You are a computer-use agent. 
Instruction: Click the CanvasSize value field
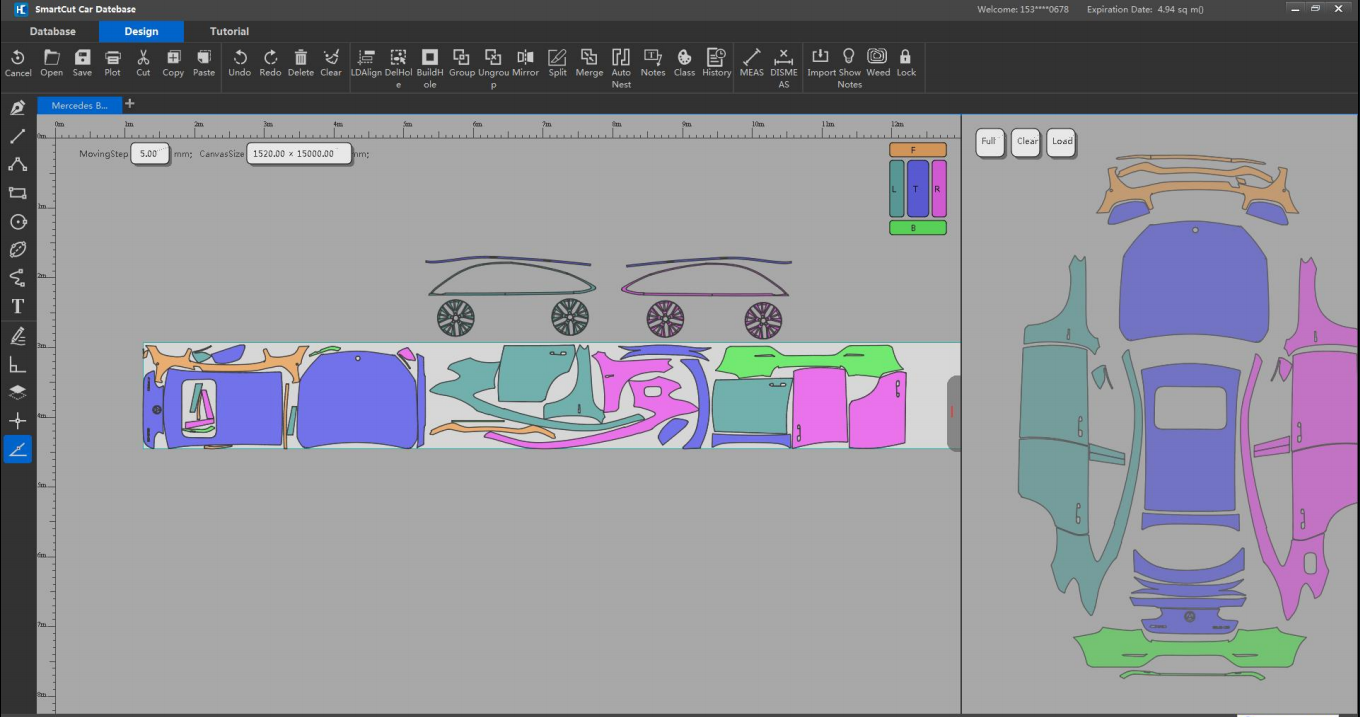click(x=299, y=154)
